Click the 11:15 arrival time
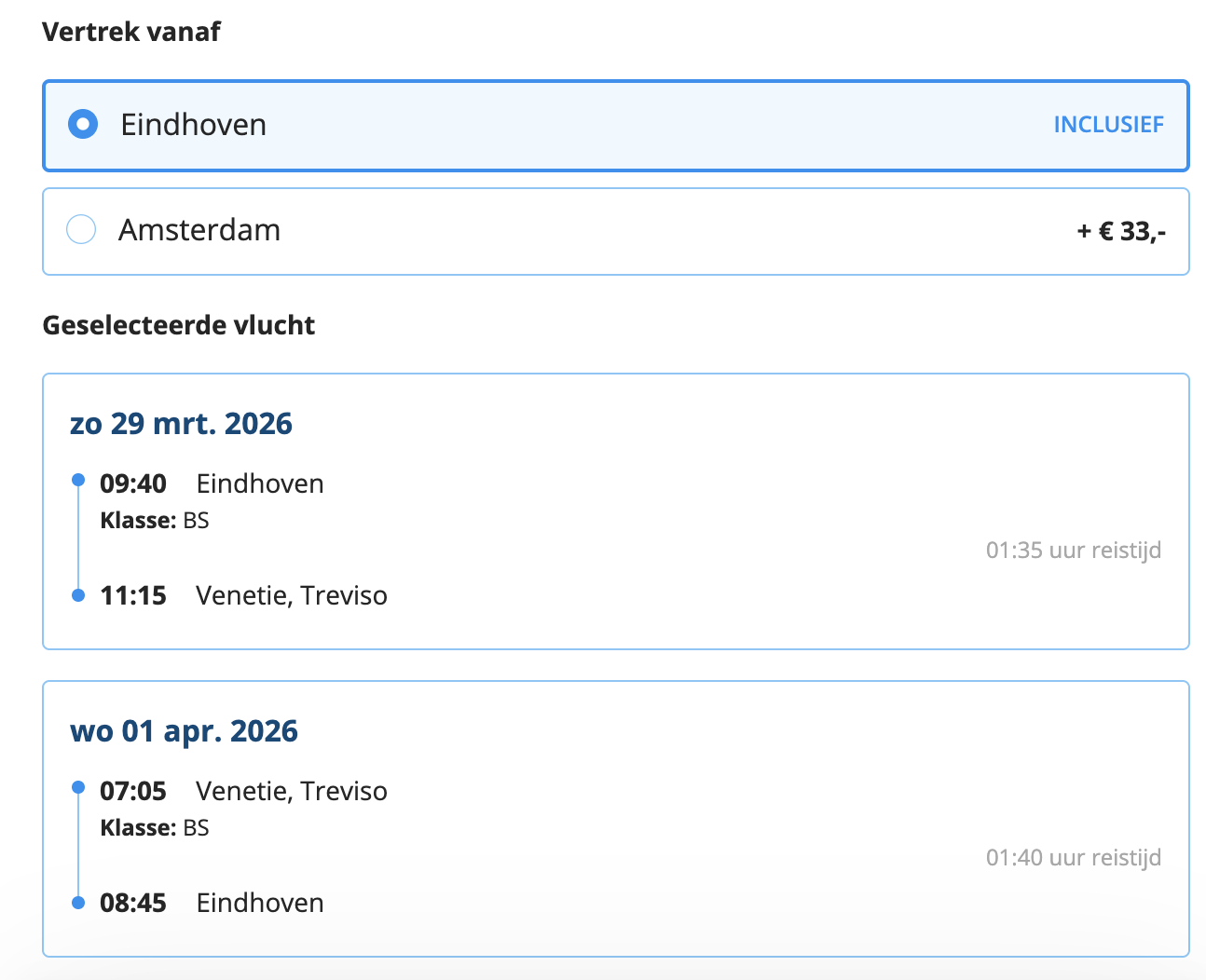The height and width of the screenshot is (980, 1206). (x=133, y=596)
